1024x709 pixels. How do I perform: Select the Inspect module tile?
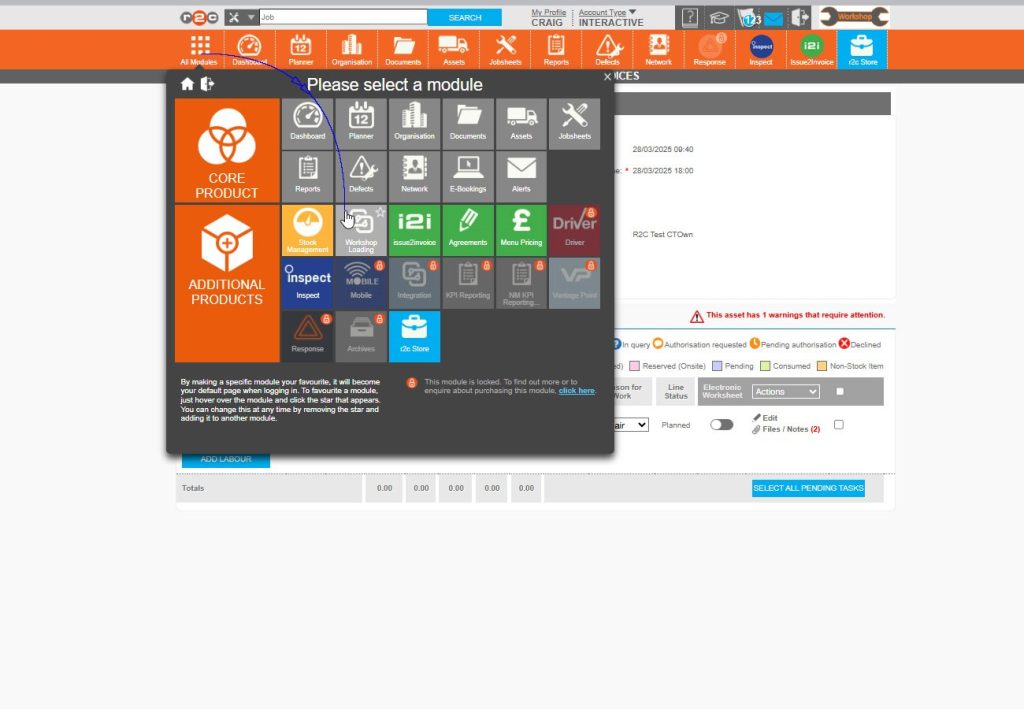coord(307,282)
